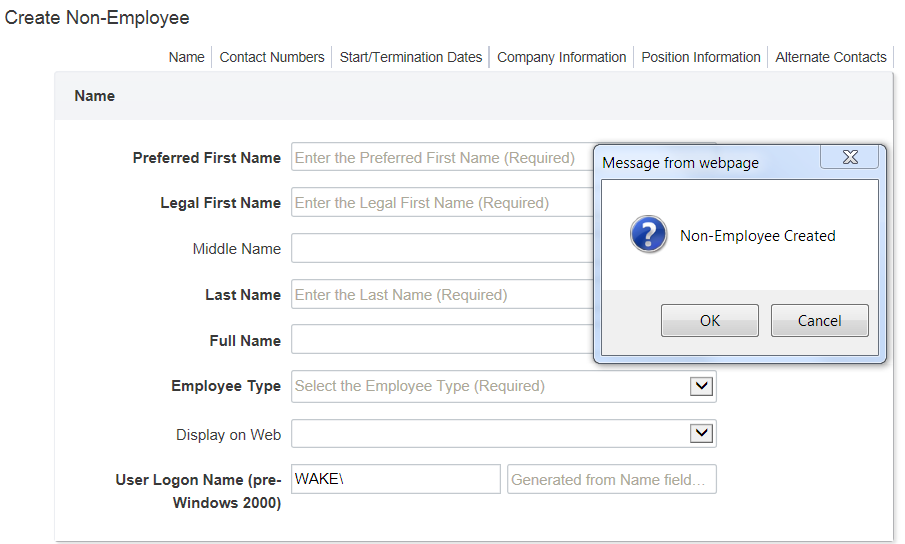Expand the Display on Web dropdown
Viewport: 905px width, 544px height.
[701, 433]
